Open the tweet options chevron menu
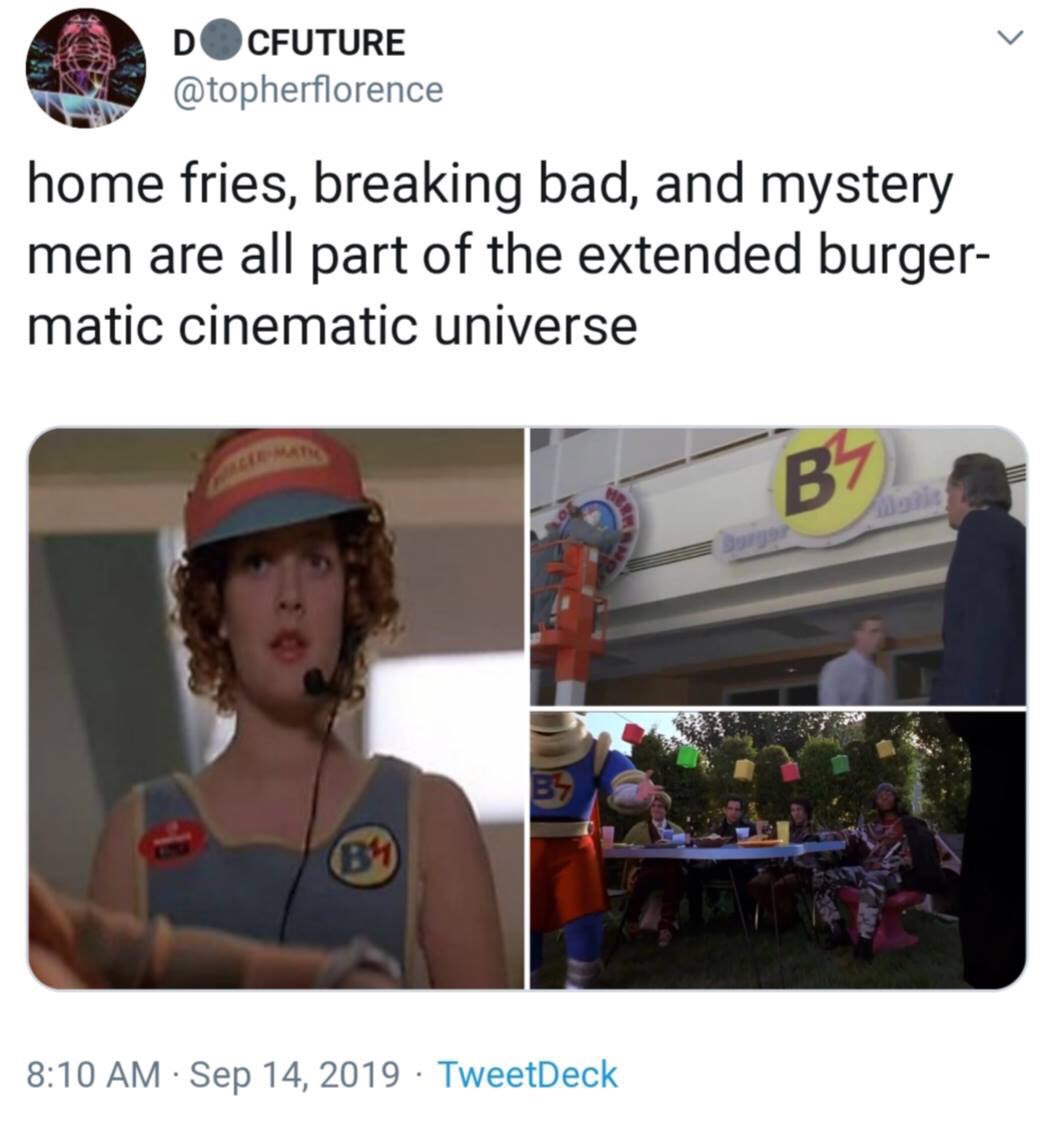1063x1135 pixels. click(1011, 36)
